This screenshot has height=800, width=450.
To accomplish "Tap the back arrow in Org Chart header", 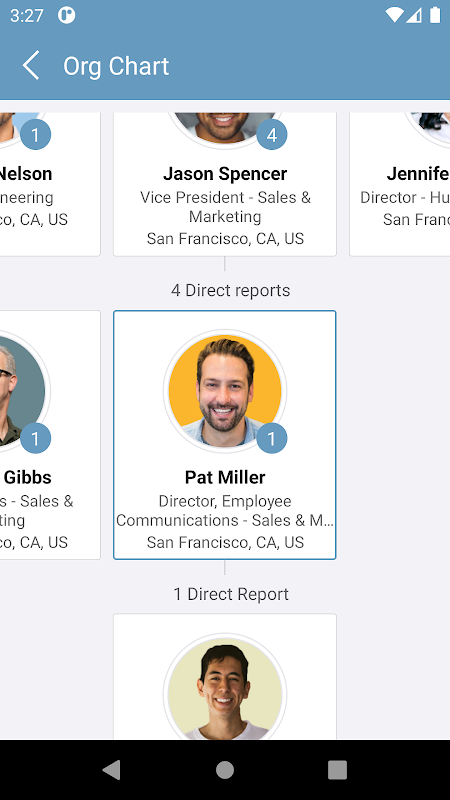I will [31, 66].
